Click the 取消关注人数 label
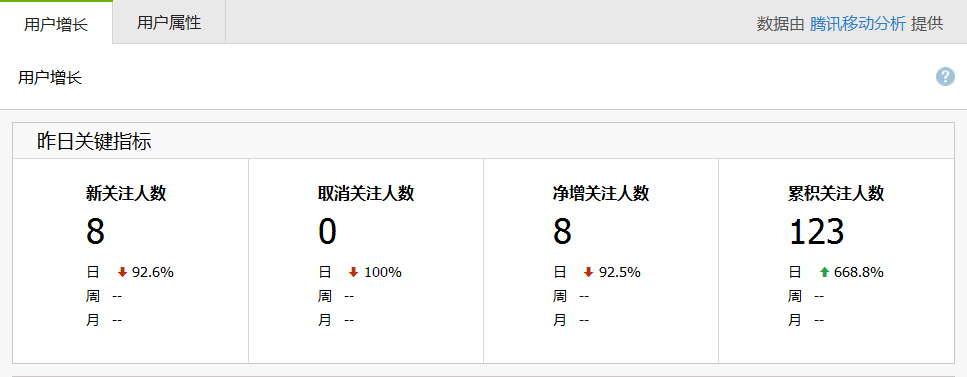This screenshot has width=967, height=377. 366,194
